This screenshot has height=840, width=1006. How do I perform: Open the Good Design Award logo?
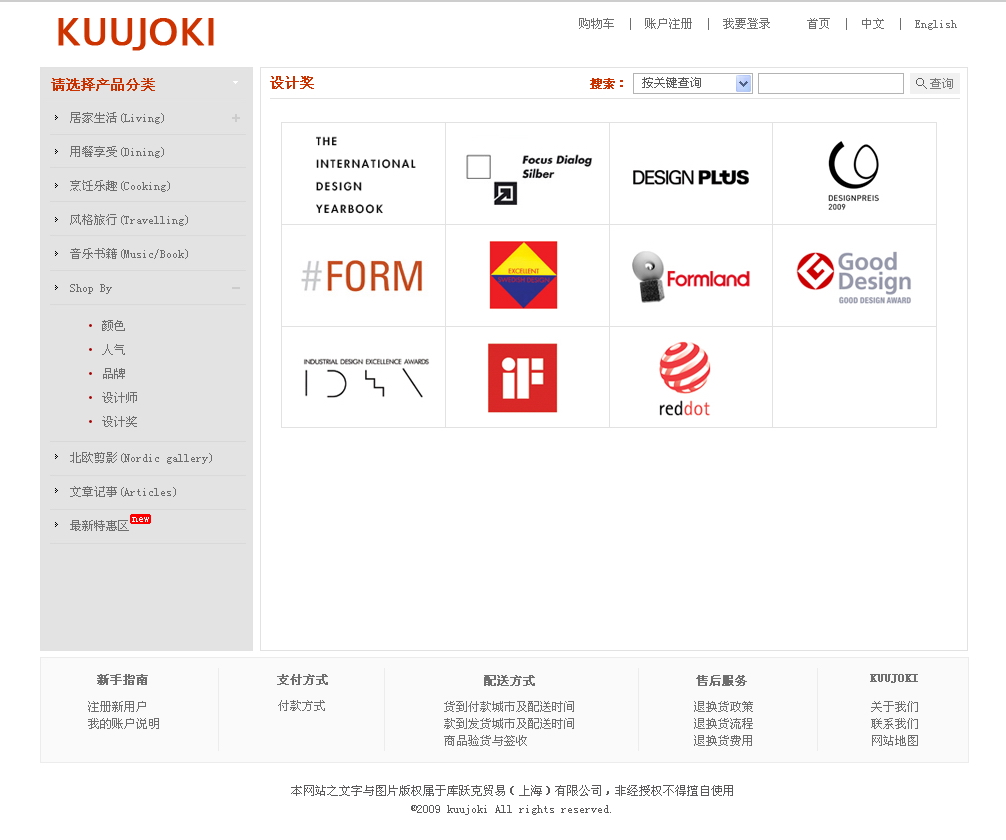pos(854,277)
